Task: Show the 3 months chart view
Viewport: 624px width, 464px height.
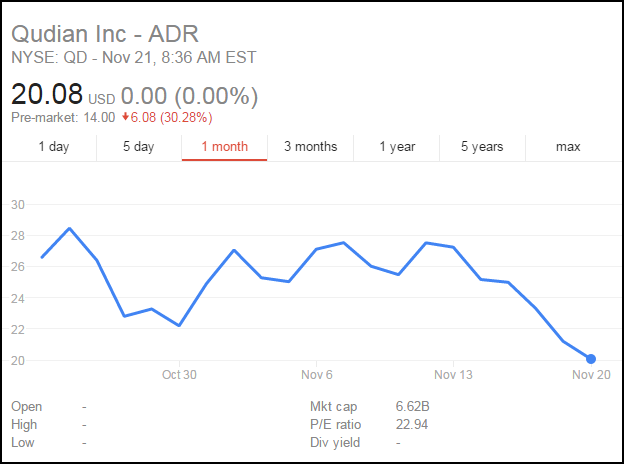Action: pyautogui.click(x=310, y=147)
